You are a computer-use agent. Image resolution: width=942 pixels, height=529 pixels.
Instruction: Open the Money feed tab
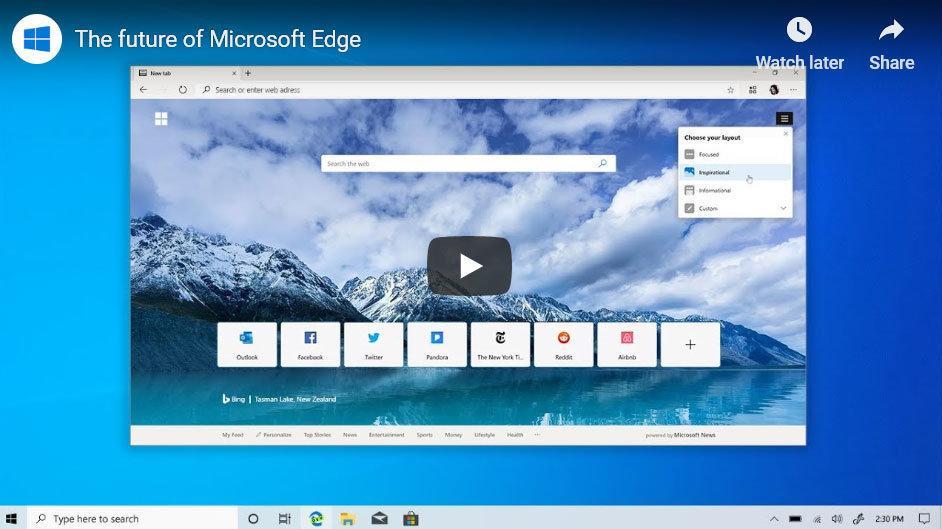click(454, 435)
